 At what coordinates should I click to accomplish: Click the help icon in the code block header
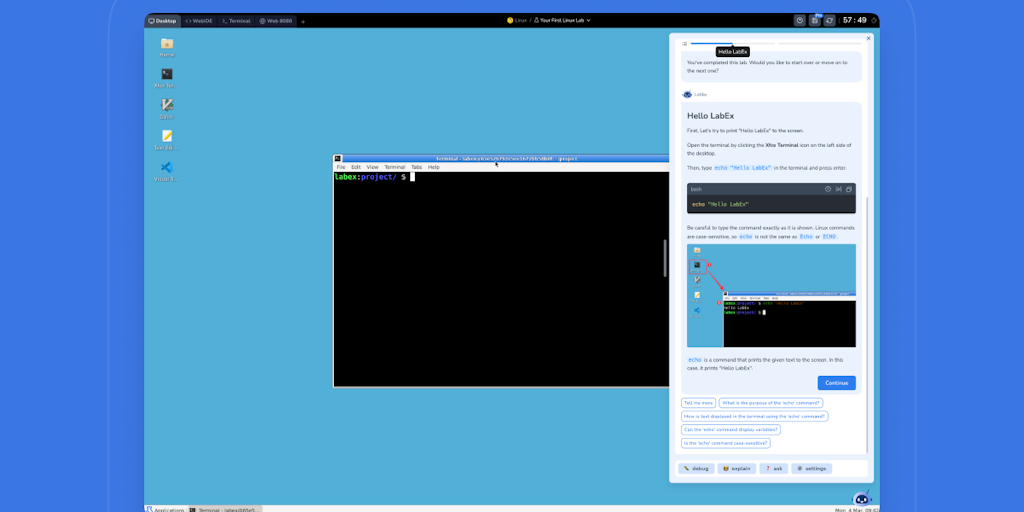pyautogui.click(x=828, y=189)
